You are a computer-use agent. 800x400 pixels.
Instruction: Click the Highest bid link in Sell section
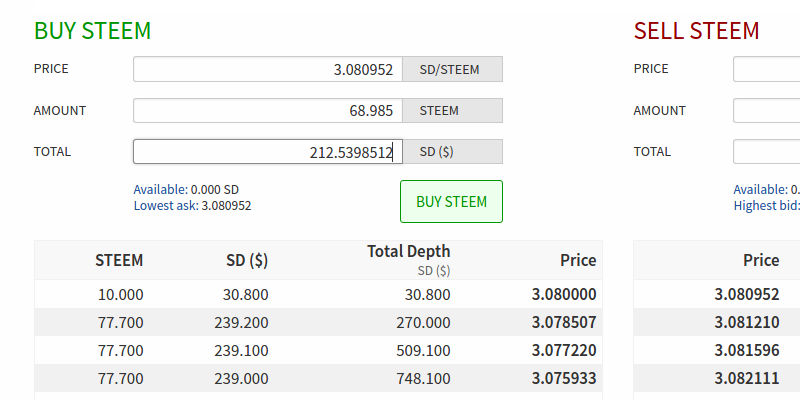pyautogui.click(x=766, y=206)
